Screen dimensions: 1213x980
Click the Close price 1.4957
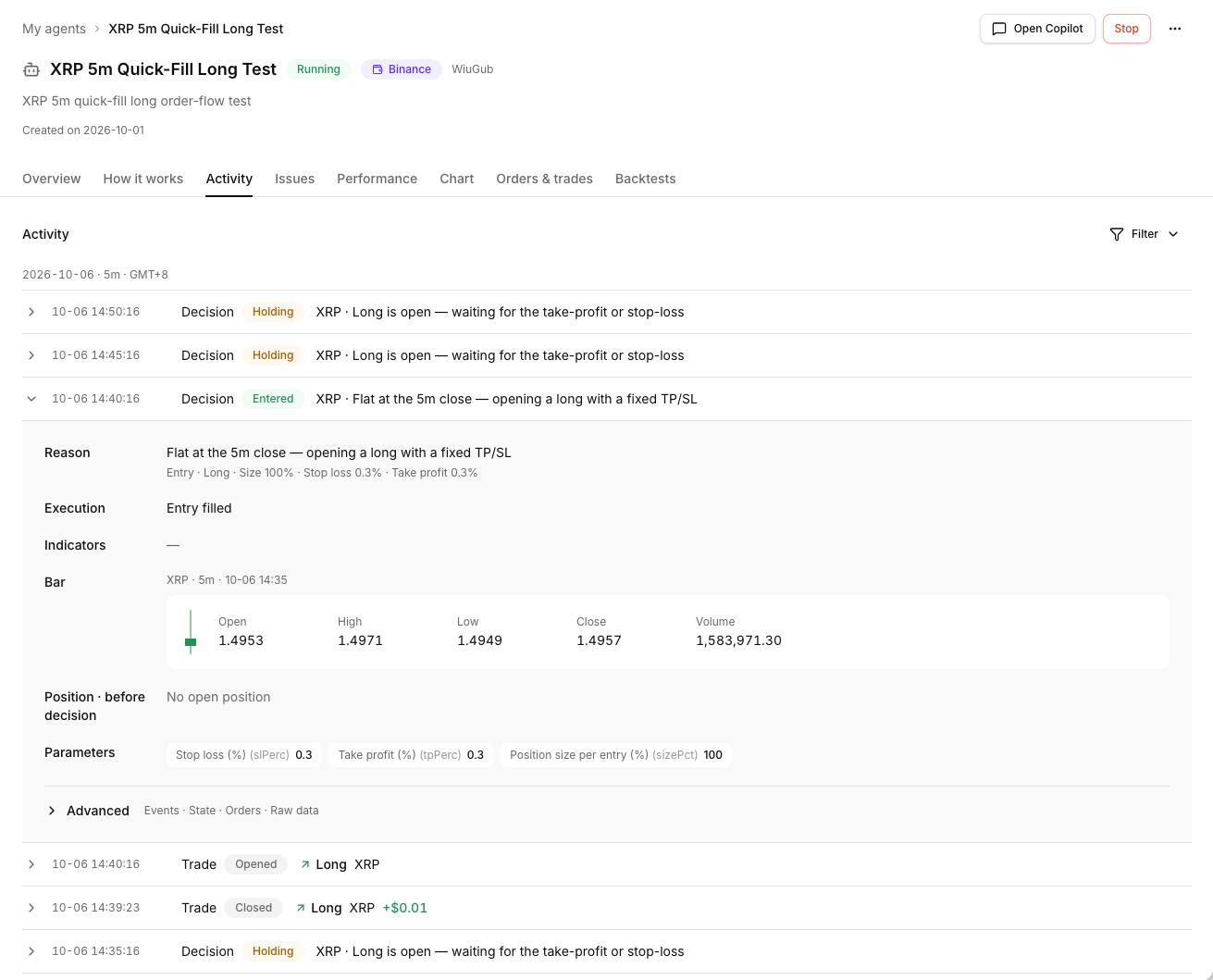599,640
